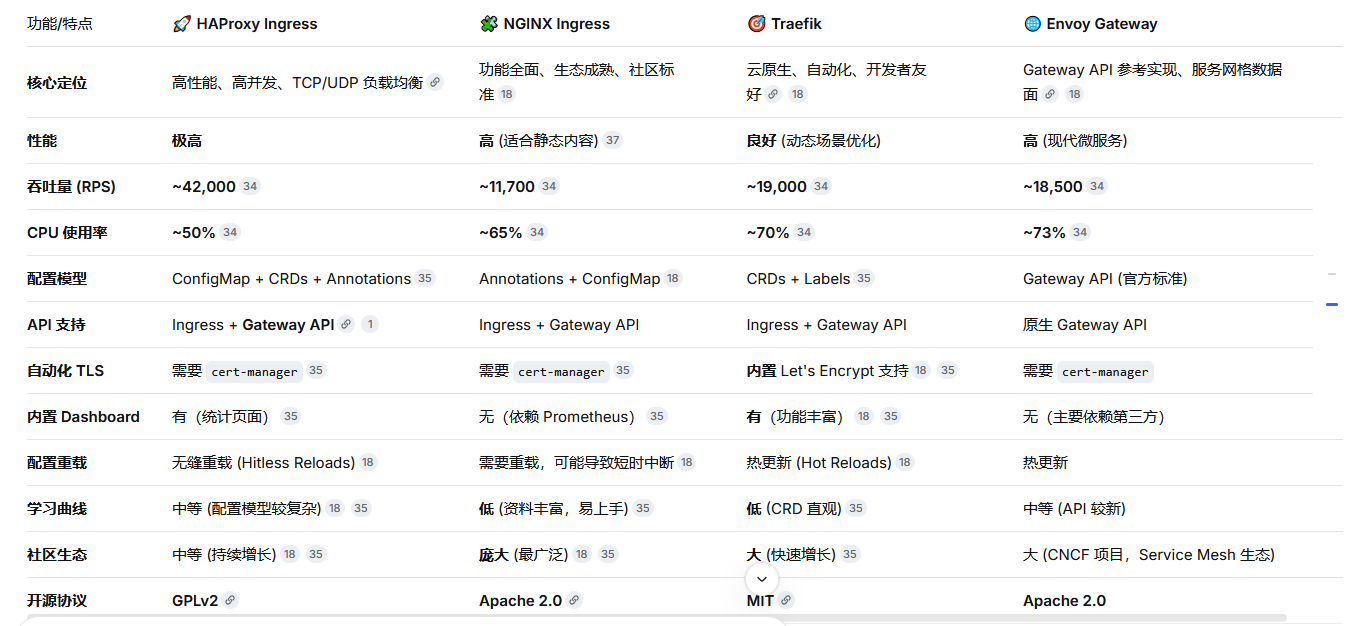Click link icon after TCP/UDP 负载均衡
The image size is (1347, 626).
tap(435, 83)
